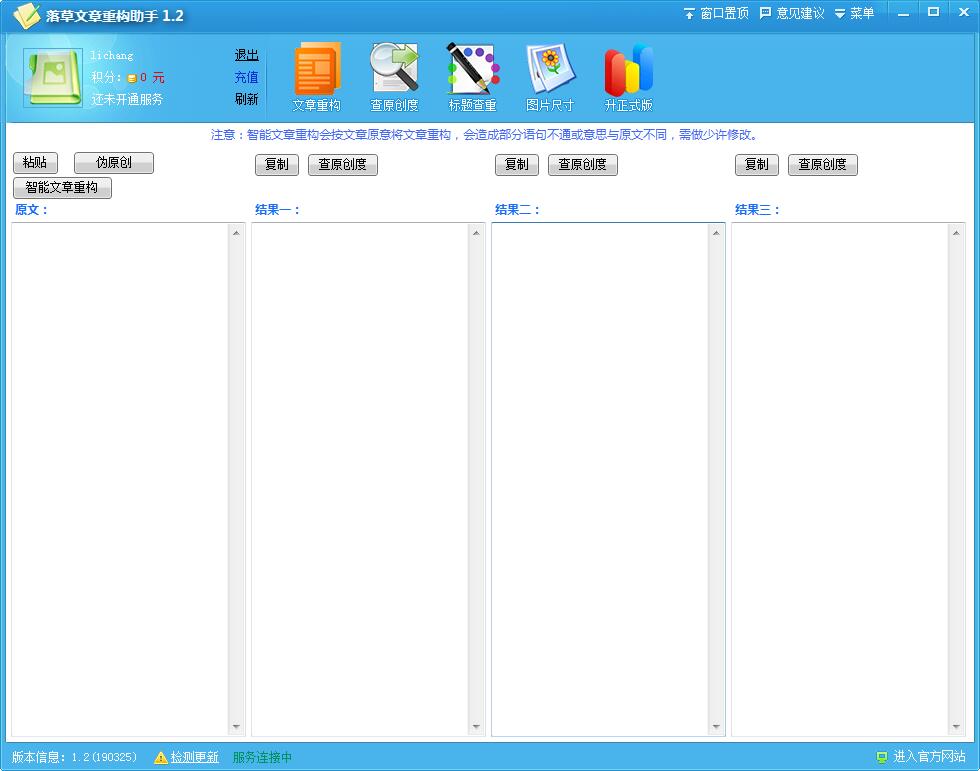This screenshot has height=771, width=980.
Task: Click the 结果二: label
Action: click(518, 209)
